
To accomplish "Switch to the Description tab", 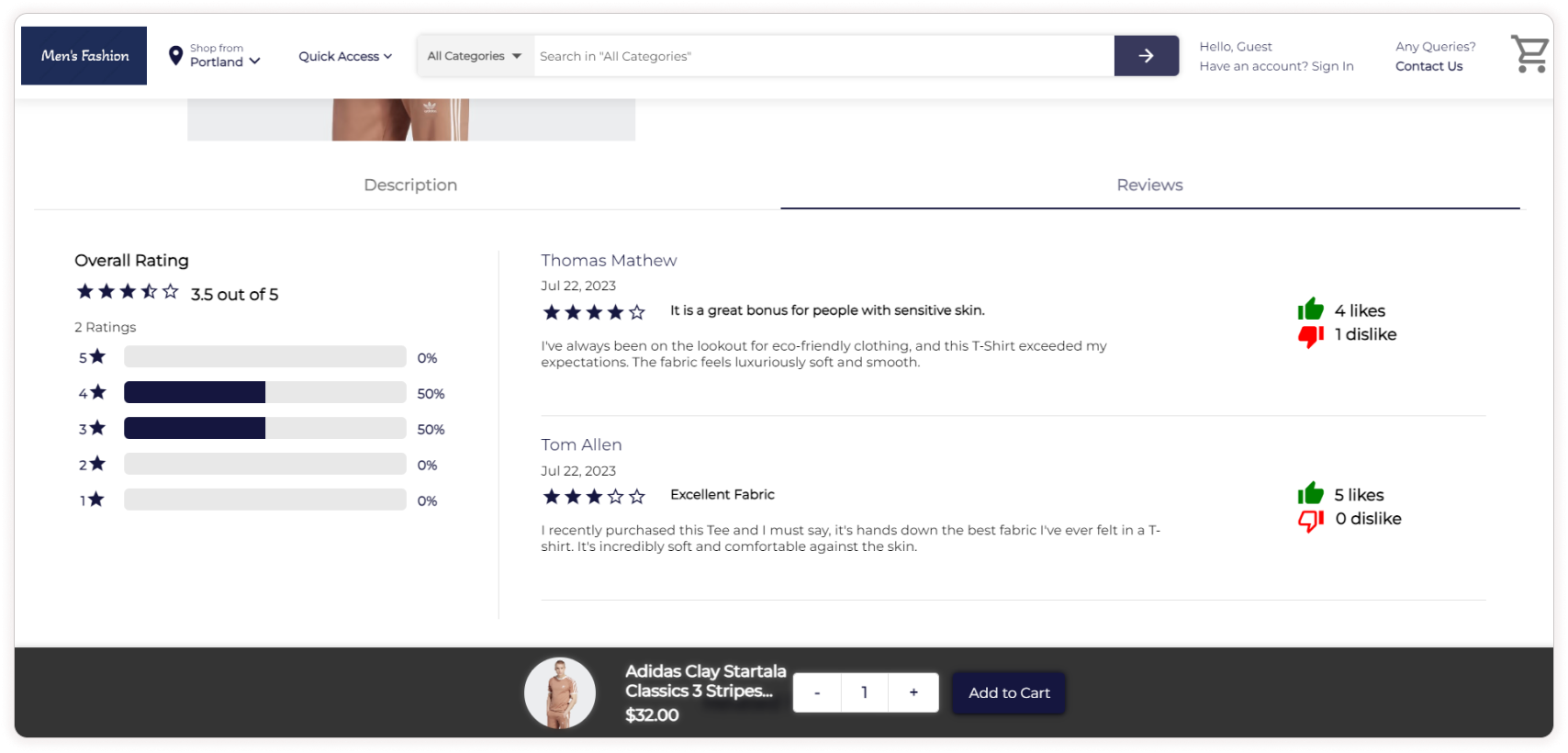I will (x=410, y=185).
